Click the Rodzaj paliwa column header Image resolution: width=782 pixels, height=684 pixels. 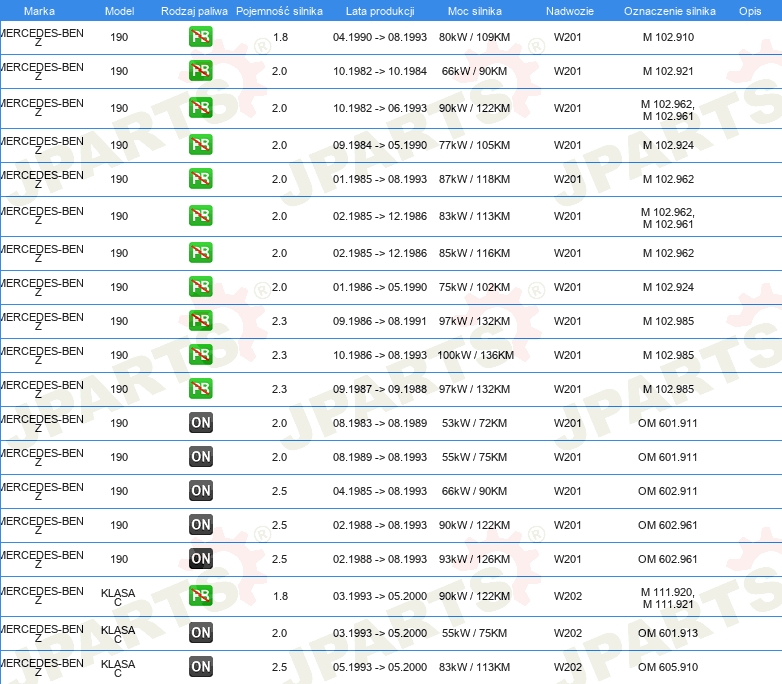coord(194,11)
